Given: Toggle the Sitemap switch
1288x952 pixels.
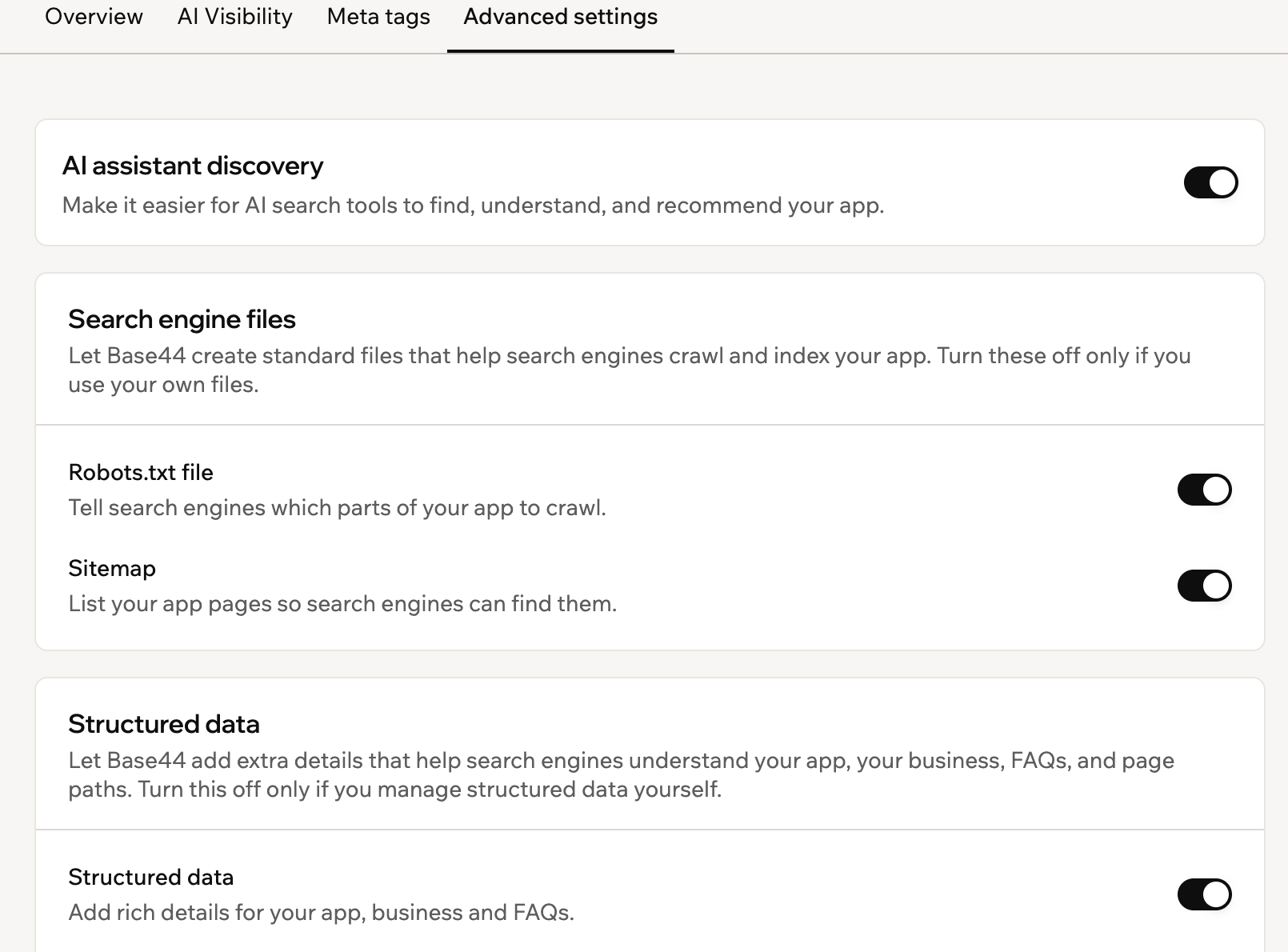Looking at the screenshot, I should (x=1204, y=586).
